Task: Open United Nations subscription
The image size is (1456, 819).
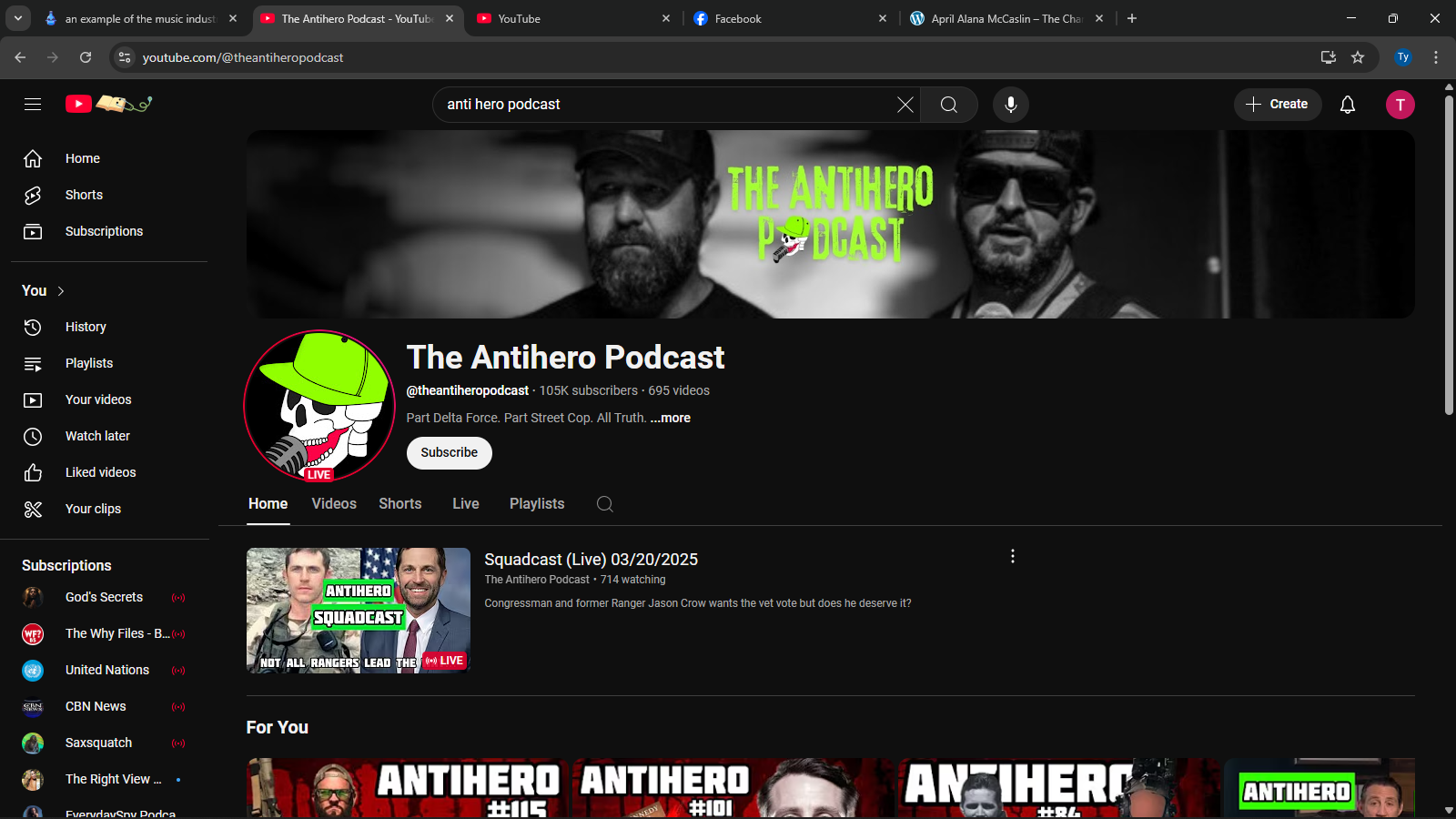Action: click(109, 670)
